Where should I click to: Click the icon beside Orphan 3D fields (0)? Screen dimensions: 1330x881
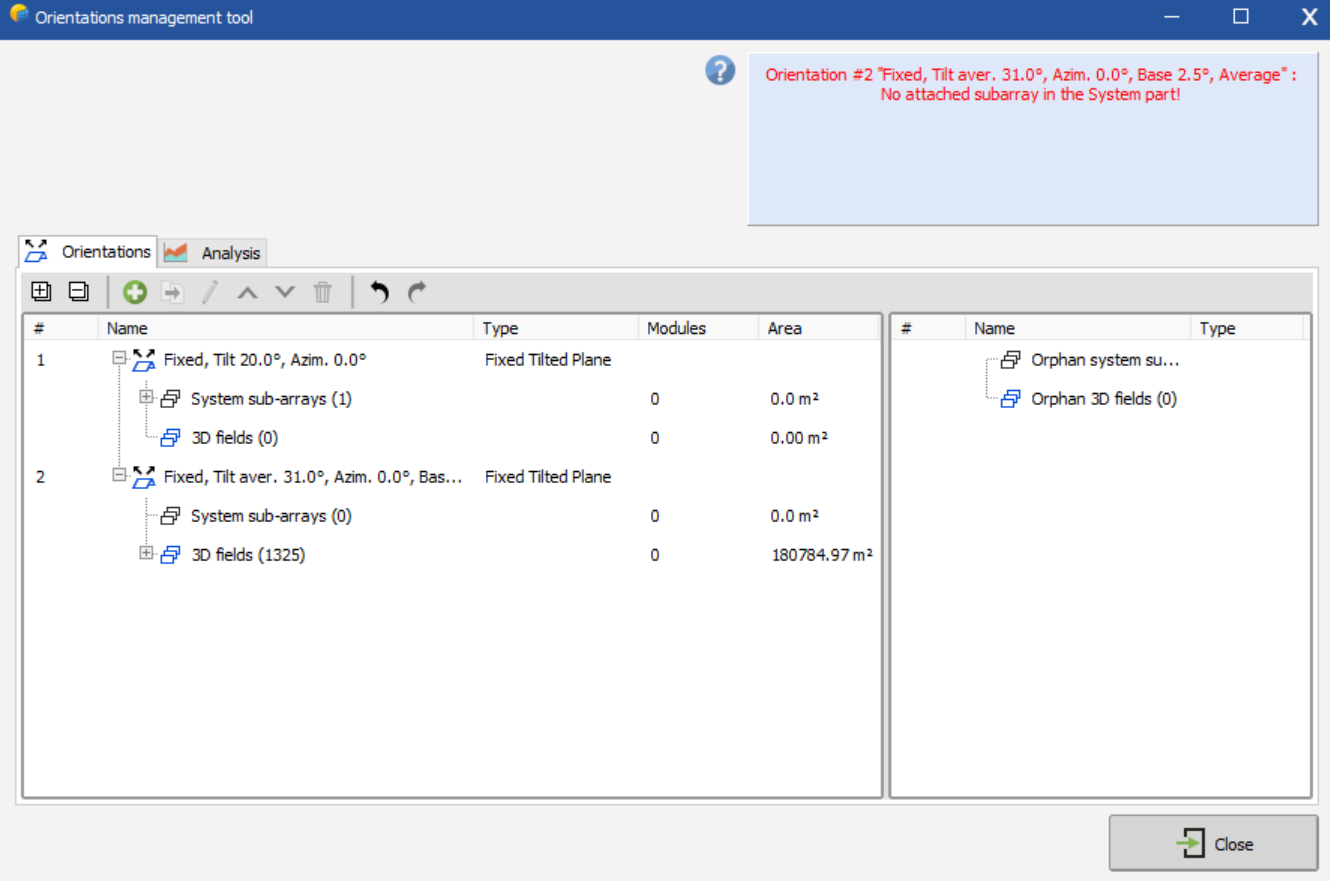tap(1011, 399)
